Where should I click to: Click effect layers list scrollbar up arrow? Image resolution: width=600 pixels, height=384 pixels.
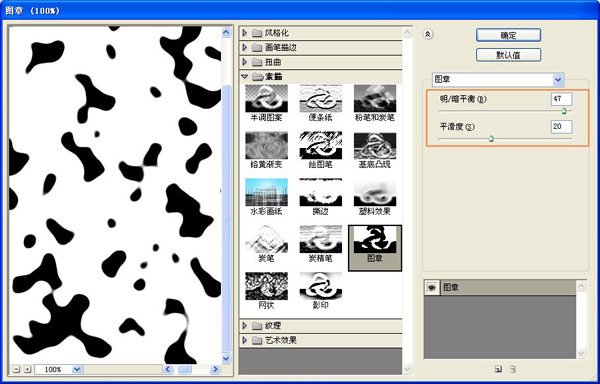[581, 286]
